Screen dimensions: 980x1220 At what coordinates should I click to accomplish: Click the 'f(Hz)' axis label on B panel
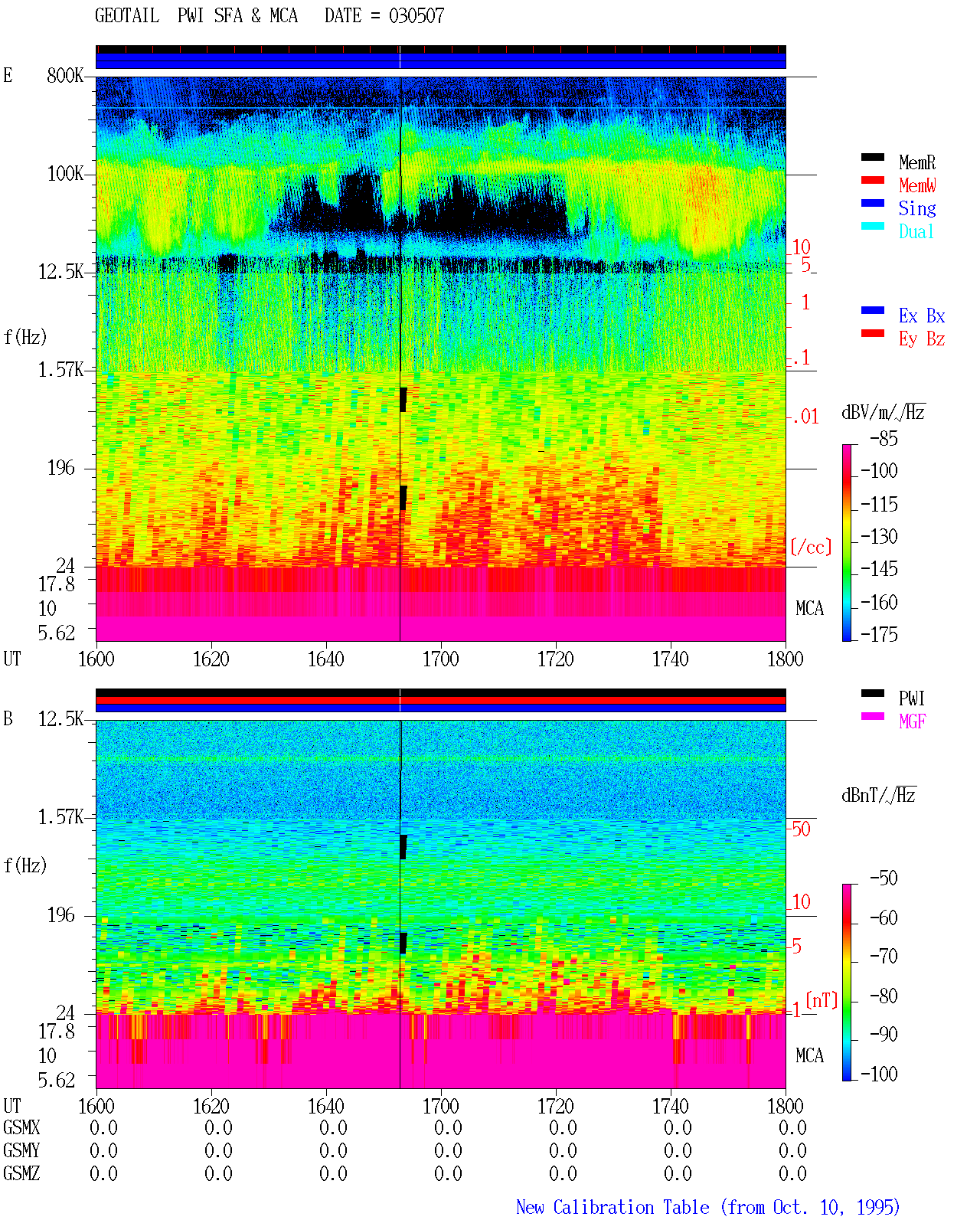[25, 865]
